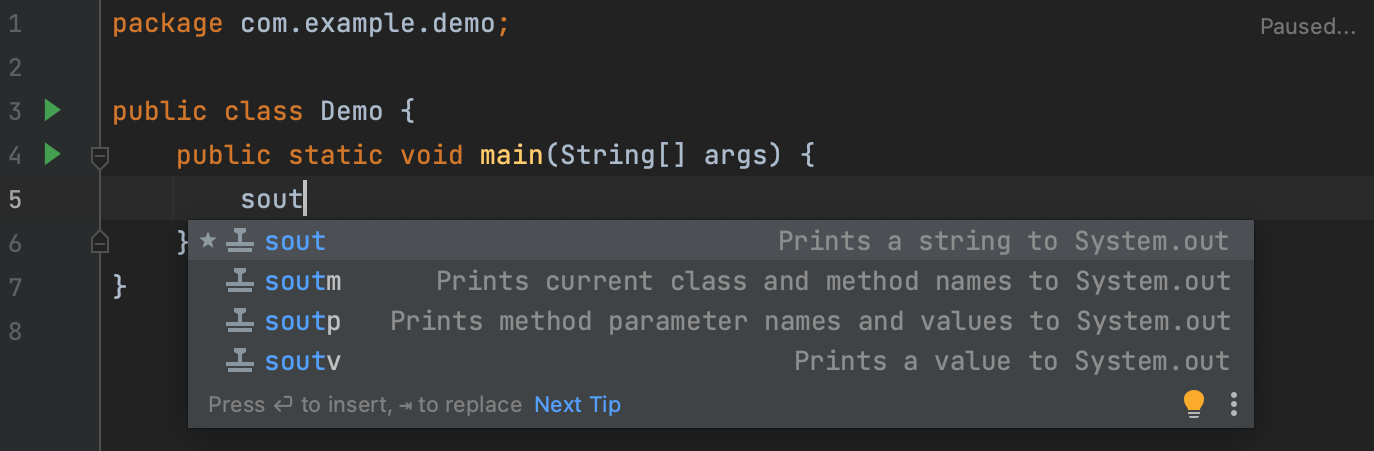This screenshot has height=451, width=1374.
Task: Choose the soutm completion entry
Action: click(303, 281)
